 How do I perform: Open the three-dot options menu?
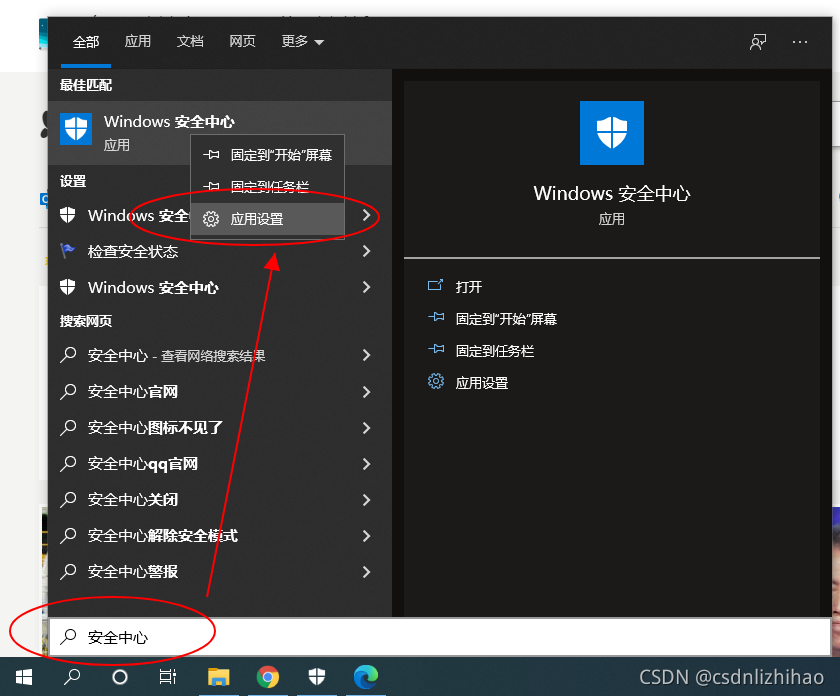[799, 42]
